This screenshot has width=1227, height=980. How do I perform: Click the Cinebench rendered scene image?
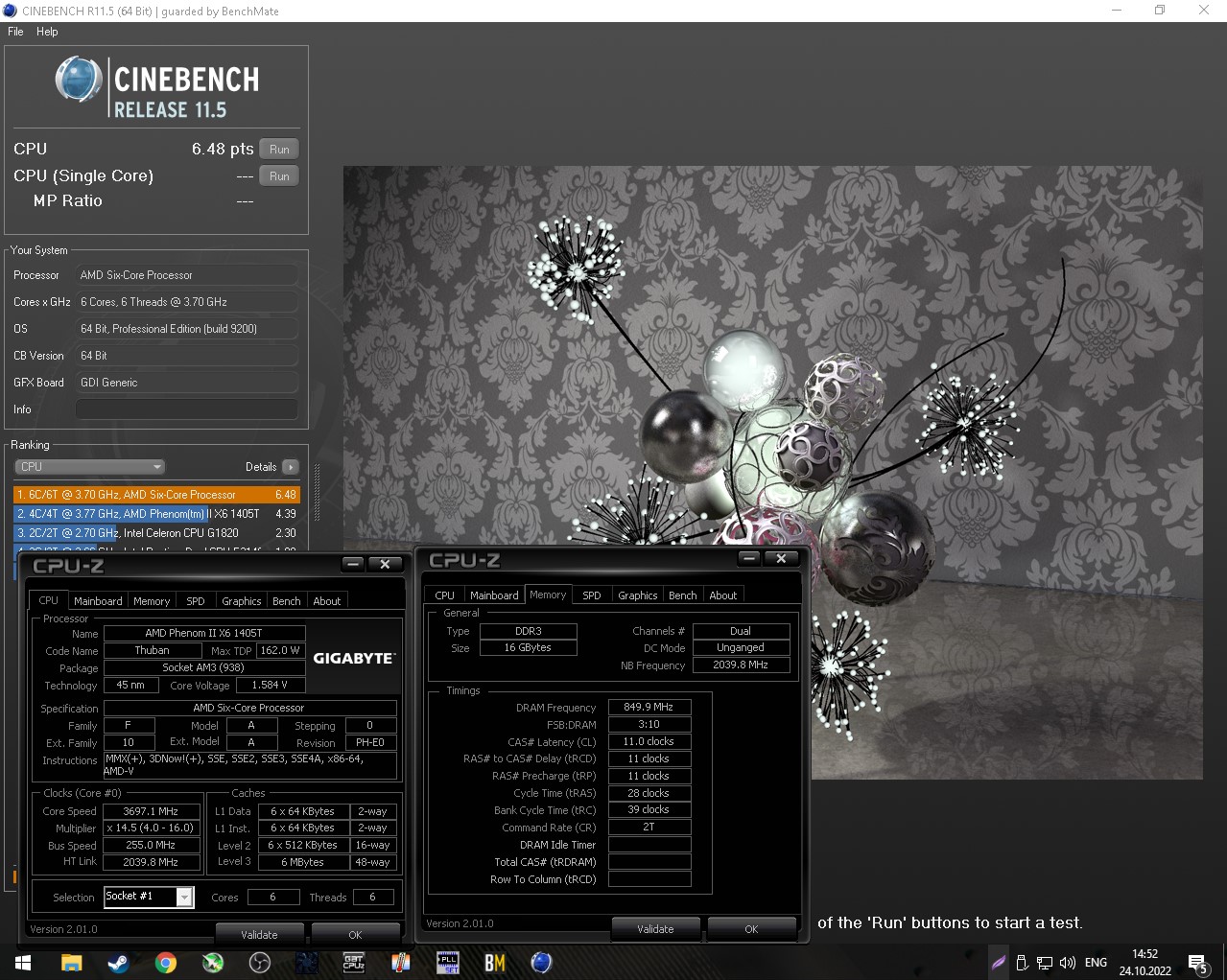[772, 472]
